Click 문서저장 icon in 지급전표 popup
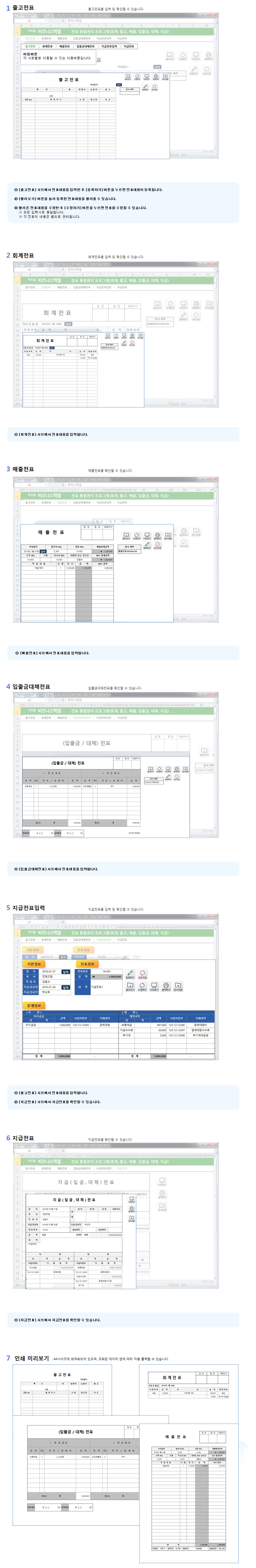 pyautogui.click(x=132, y=1218)
